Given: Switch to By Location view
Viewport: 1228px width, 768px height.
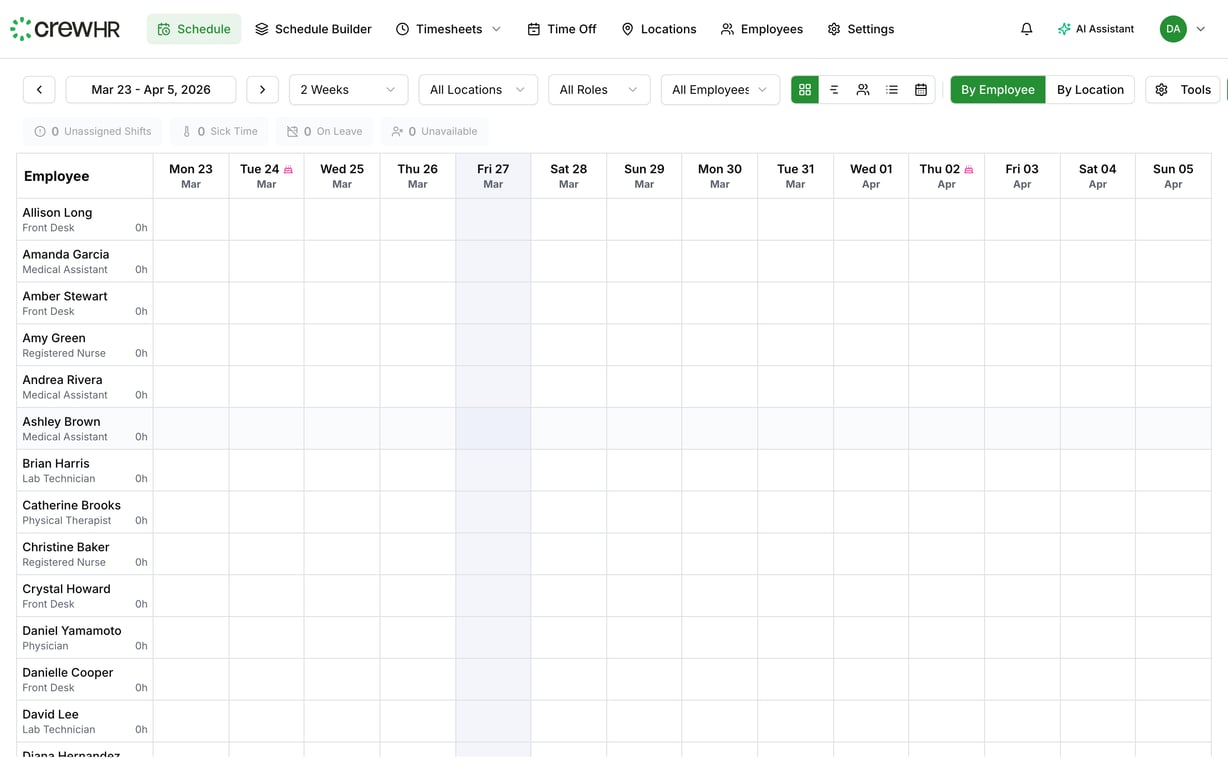Looking at the screenshot, I should pos(1091,89).
